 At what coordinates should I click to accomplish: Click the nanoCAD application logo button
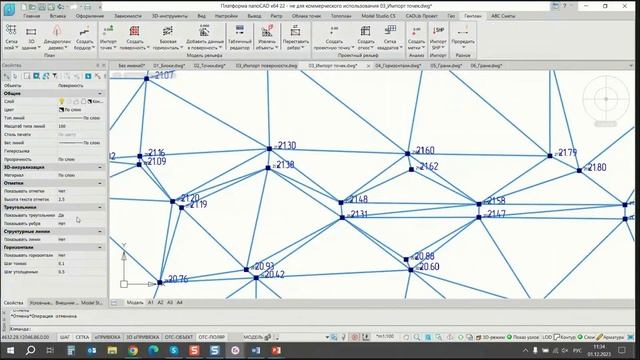tap(9, 9)
